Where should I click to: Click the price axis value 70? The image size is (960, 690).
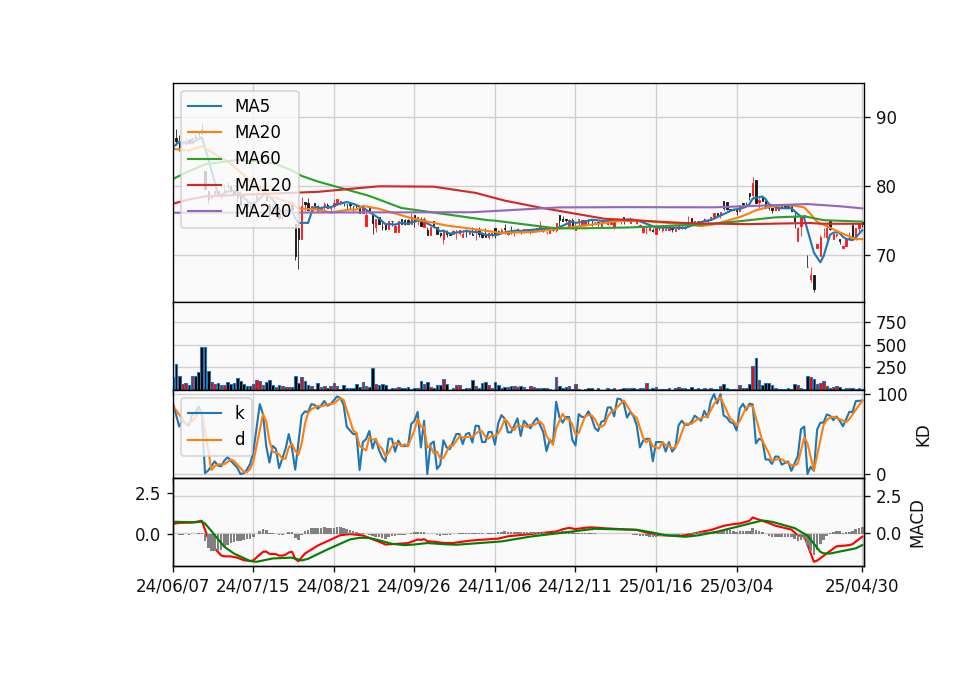[x=886, y=256]
